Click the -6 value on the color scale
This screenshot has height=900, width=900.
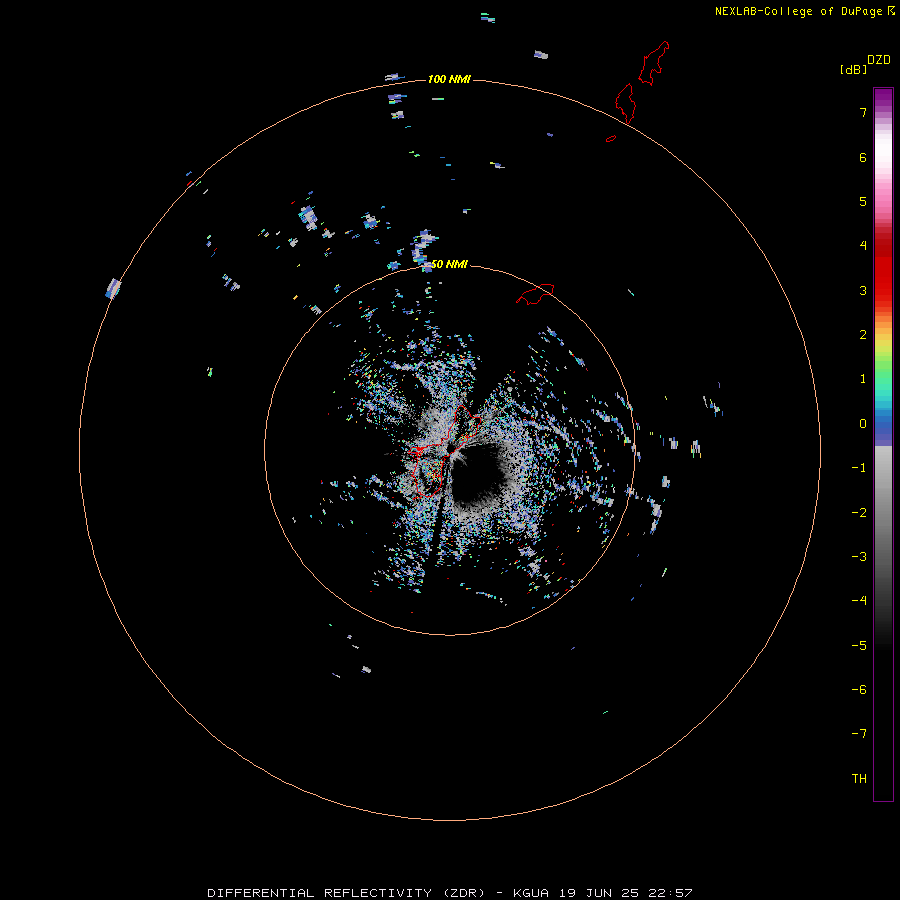pos(859,690)
